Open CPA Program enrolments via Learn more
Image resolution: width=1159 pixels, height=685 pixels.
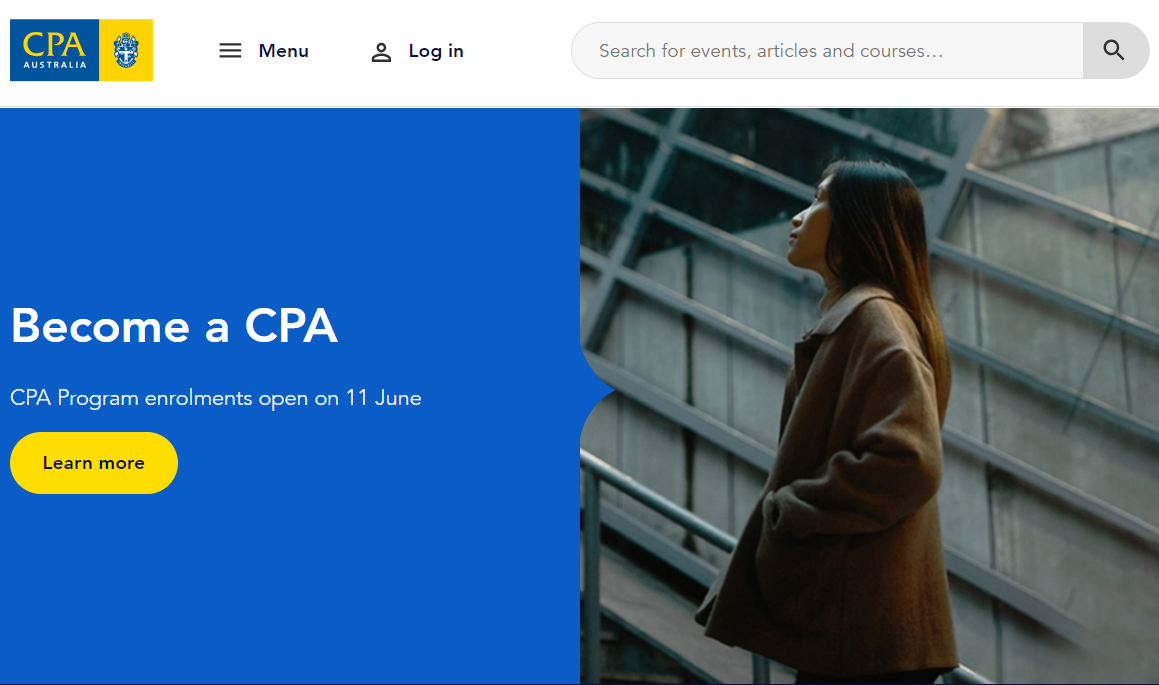tap(93, 462)
